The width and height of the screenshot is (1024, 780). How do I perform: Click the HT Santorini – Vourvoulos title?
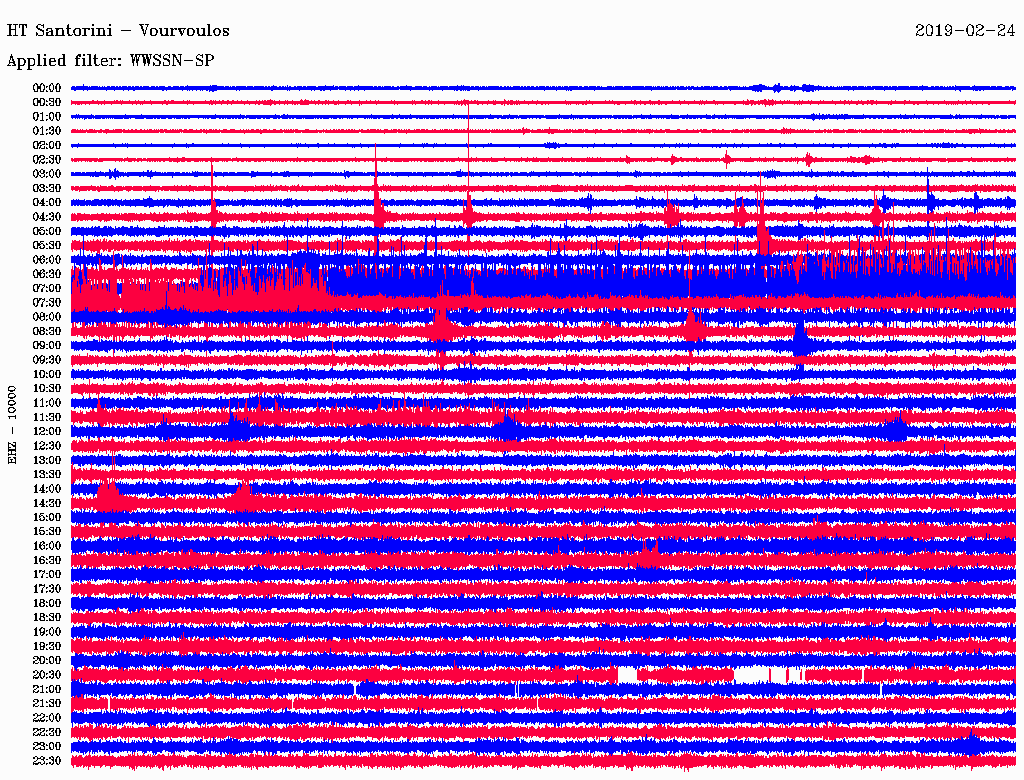point(118,31)
